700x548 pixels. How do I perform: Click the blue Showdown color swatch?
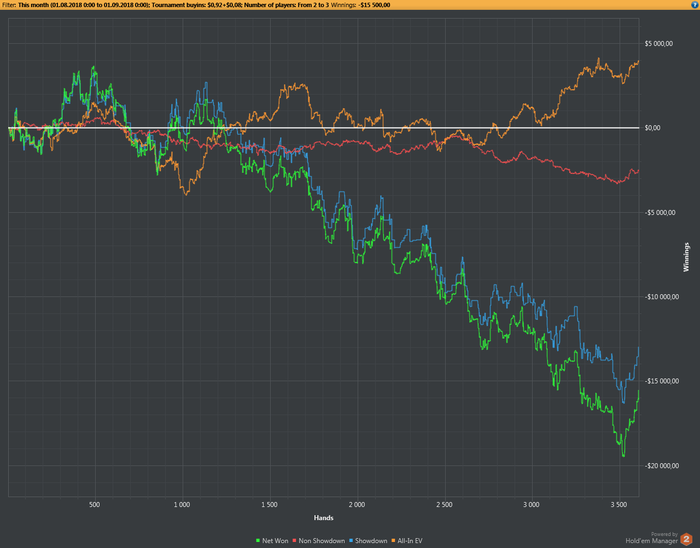pyautogui.click(x=351, y=541)
